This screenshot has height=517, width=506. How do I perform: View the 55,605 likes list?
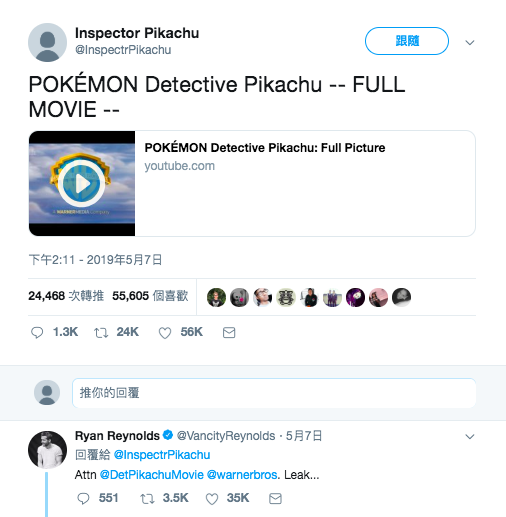point(150,296)
